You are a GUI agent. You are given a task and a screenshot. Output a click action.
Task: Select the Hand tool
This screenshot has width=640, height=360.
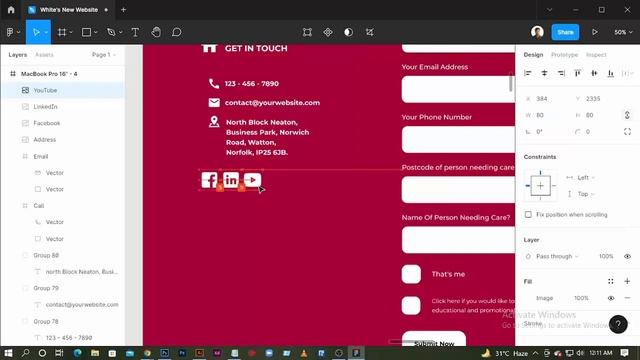[x=156, y=32]
